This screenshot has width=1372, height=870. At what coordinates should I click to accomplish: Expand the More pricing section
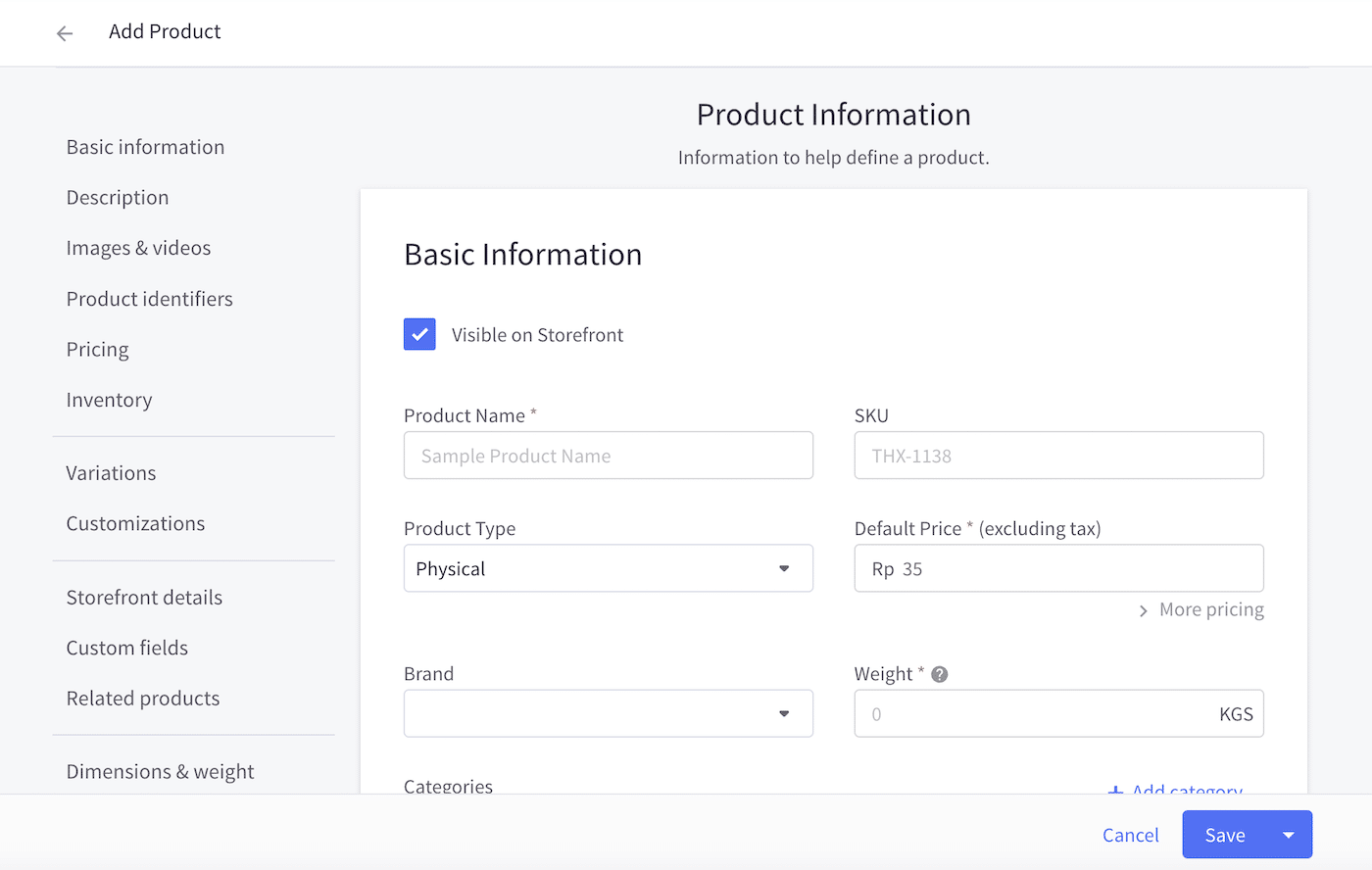[1200, 608]
